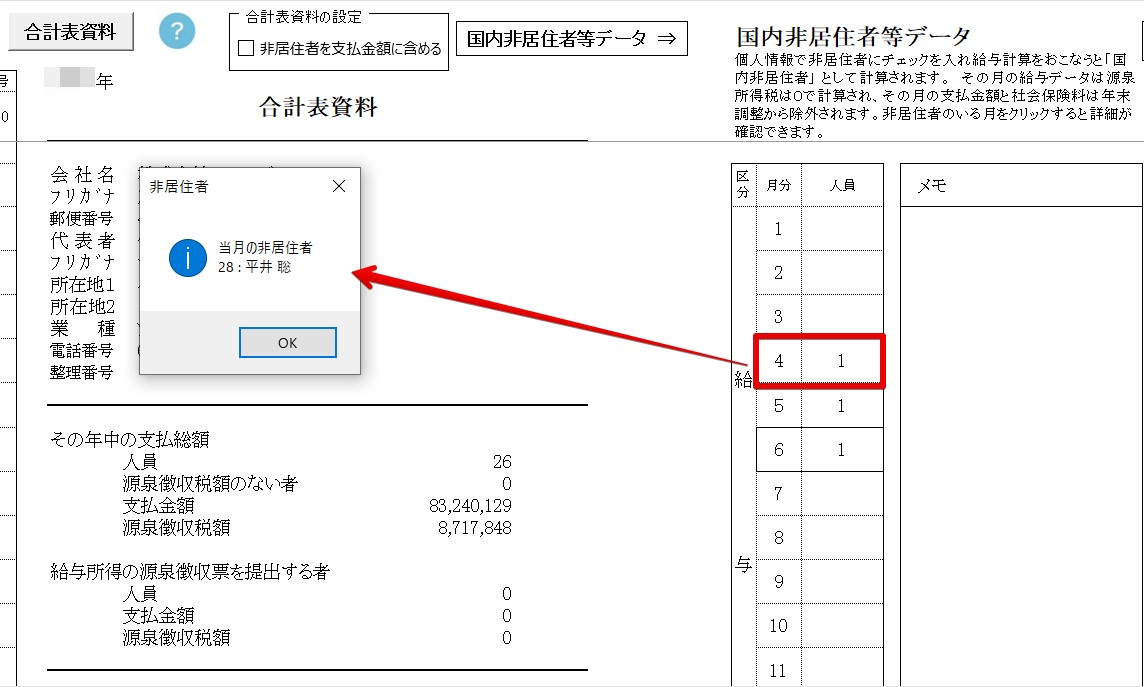
Task: Click the 源泉徴収税額 value 8,717,848
Action: tap(474, 527)
